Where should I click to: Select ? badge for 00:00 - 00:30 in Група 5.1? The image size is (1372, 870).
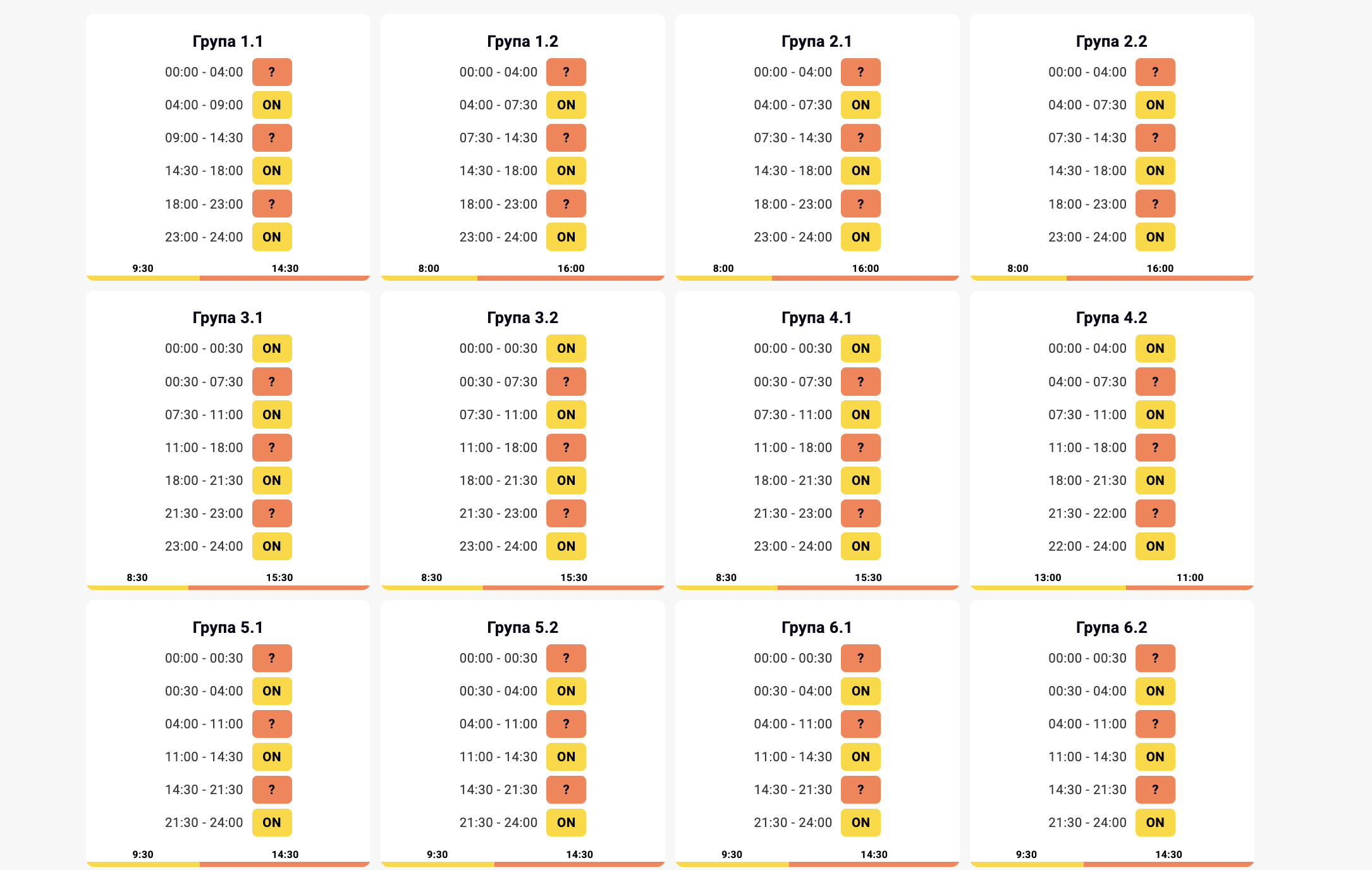pyautogui.click(x=272, y=658)
